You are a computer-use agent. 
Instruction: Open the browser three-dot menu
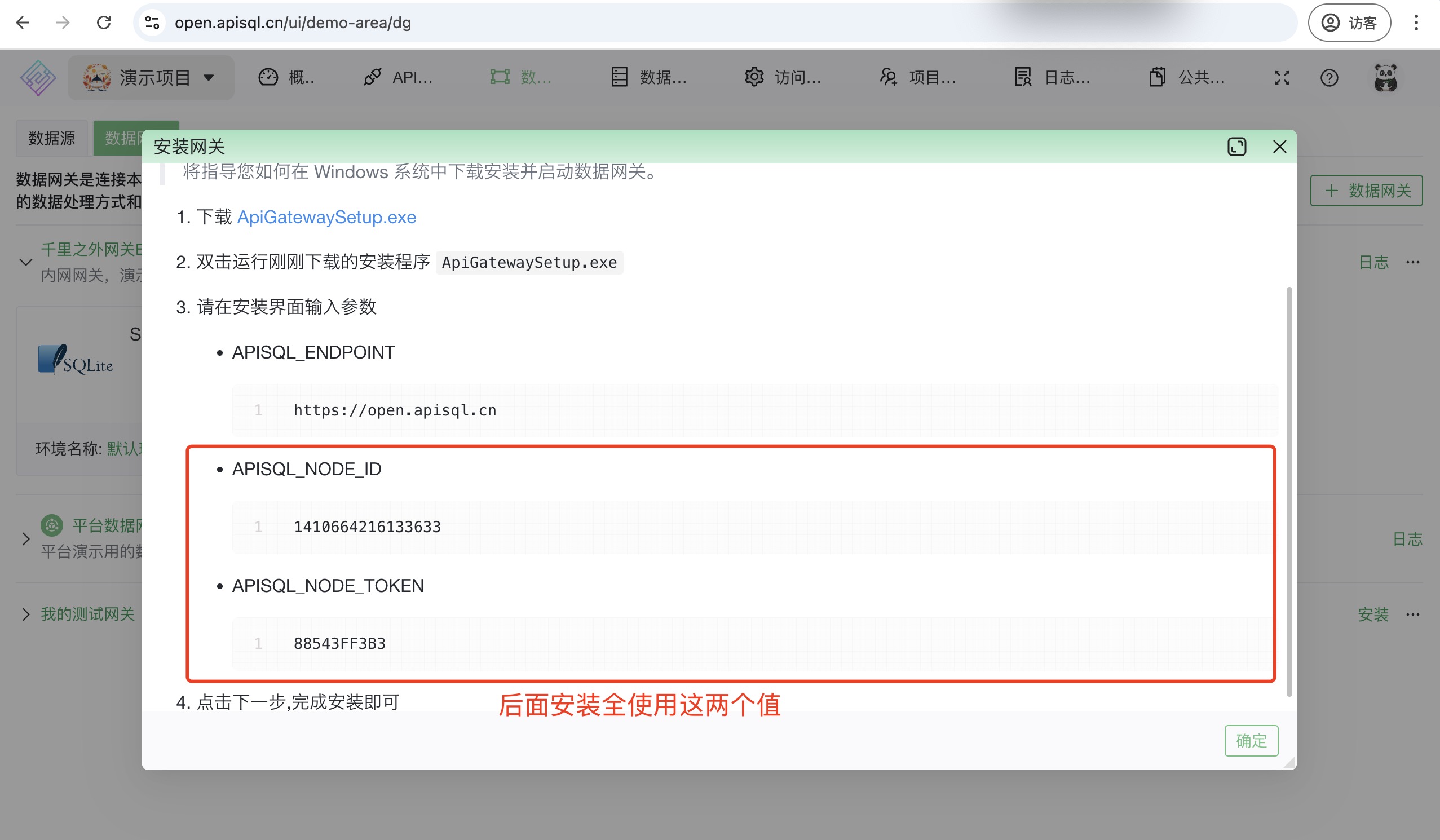[1415, 23]
